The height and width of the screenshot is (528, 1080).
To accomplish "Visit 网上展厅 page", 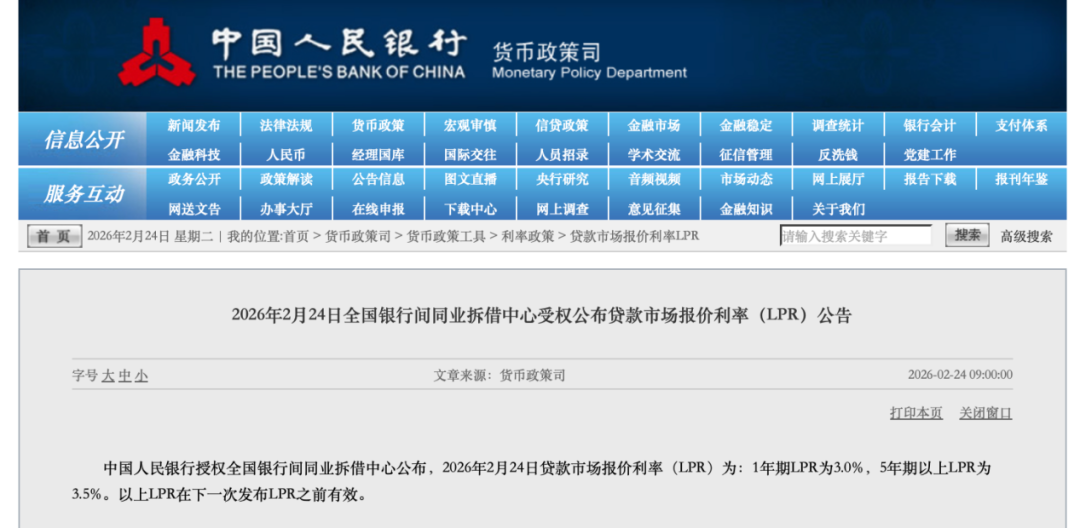I will [x=838, y=180].
